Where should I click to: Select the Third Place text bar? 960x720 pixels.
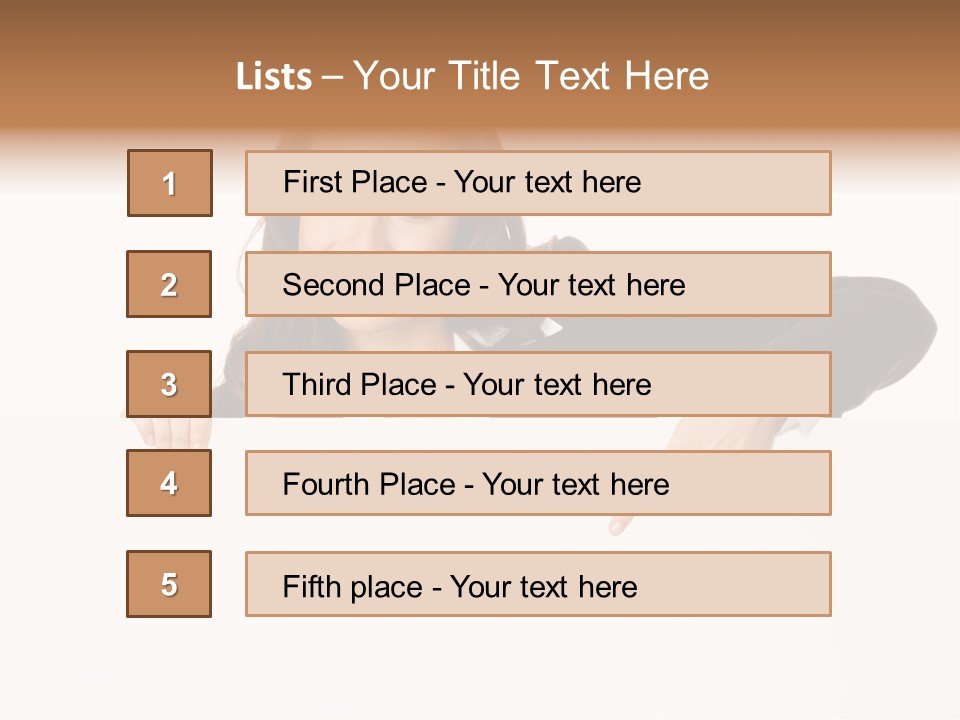pyautogui.click(x=538, y=384)
